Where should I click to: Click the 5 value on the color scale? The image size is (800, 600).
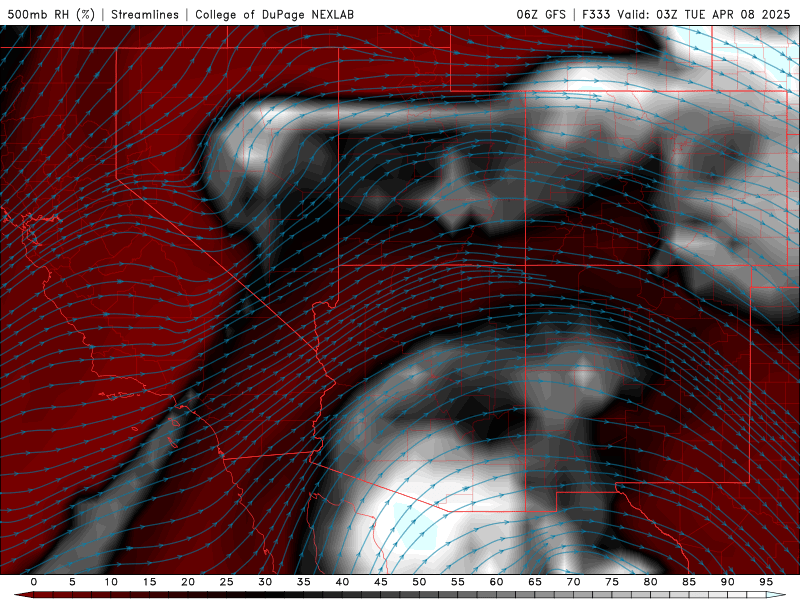pos(72,582)
